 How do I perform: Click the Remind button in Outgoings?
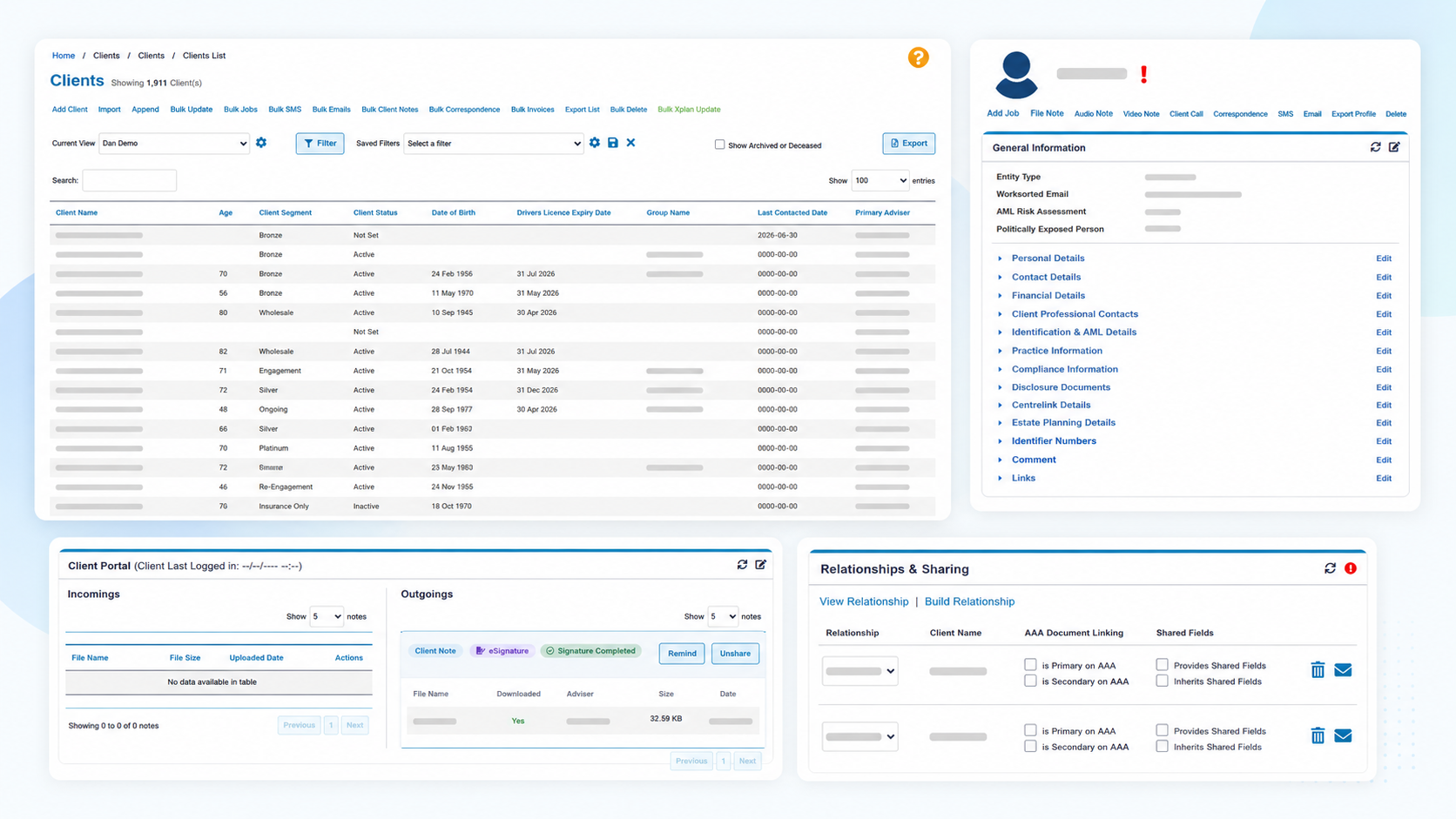(x=682, y=653)
